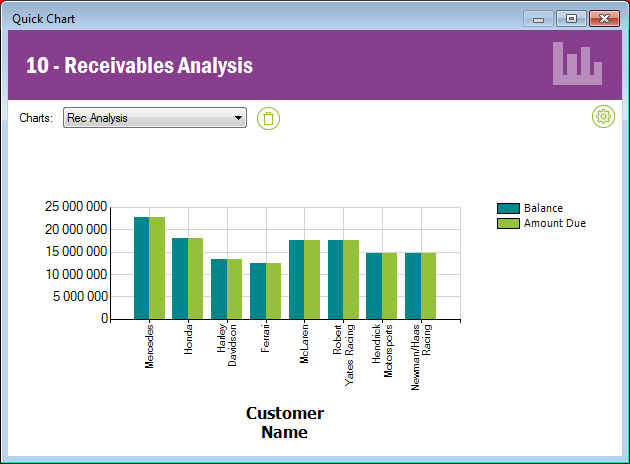Maximize the Quick Chart window
Screen dimensions: 630x464
571,18
